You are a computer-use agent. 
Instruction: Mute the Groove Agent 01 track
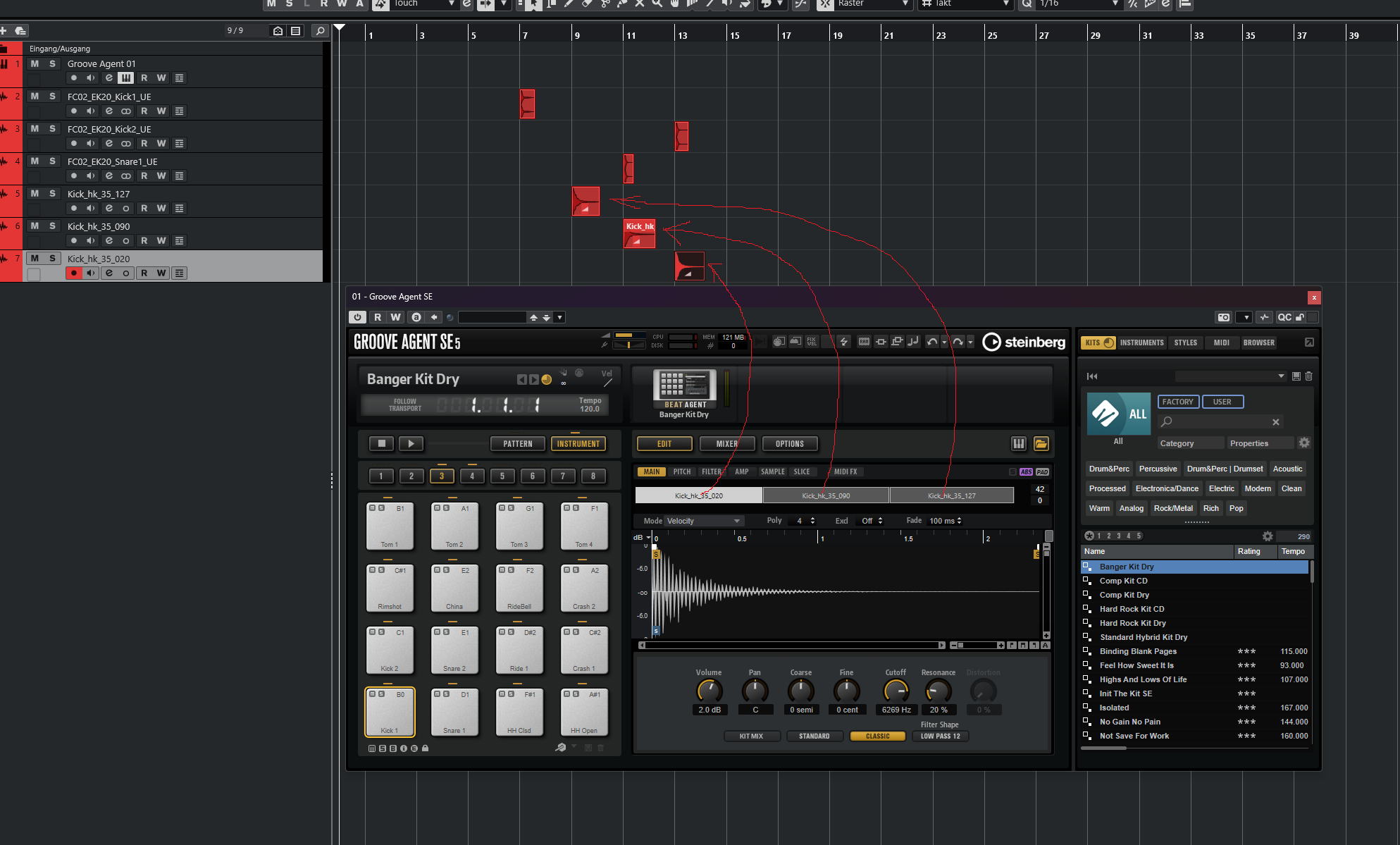(35, 63)
